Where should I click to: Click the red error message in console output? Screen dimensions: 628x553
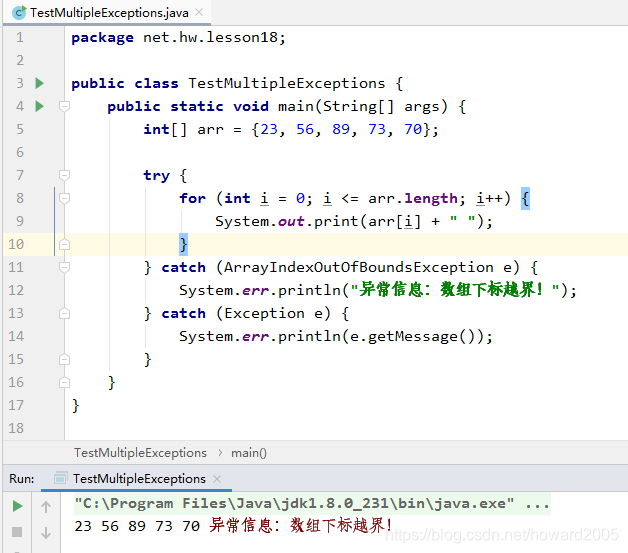(301, 525)
